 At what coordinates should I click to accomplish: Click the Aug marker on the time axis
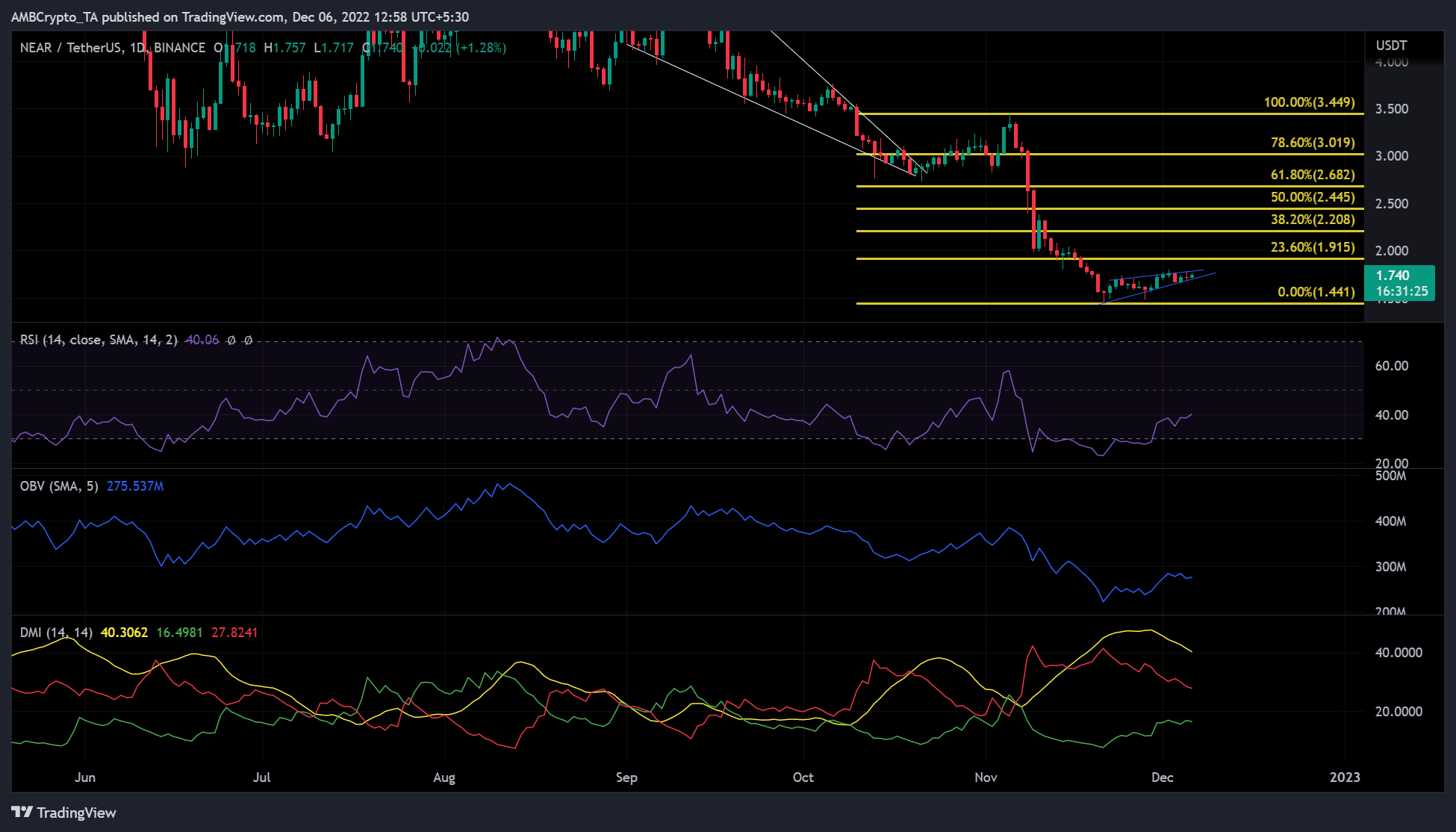pyautogui.click(x=444, y=777)
